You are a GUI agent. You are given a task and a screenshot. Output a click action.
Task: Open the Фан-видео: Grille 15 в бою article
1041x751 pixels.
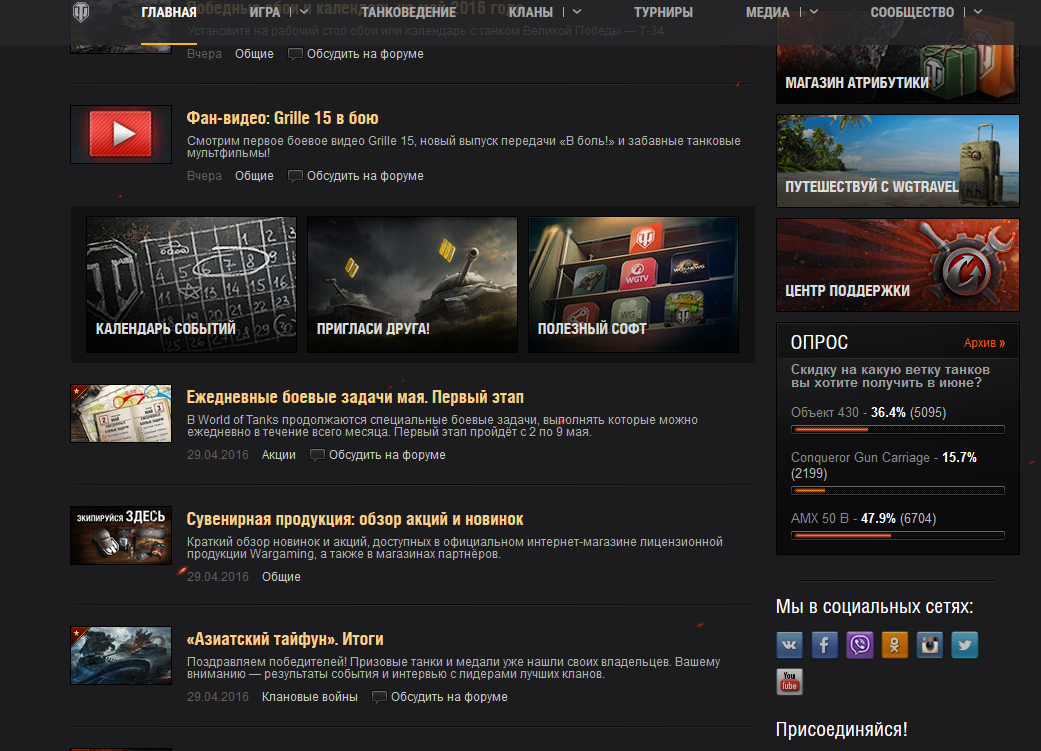click(x=282, y=118)
